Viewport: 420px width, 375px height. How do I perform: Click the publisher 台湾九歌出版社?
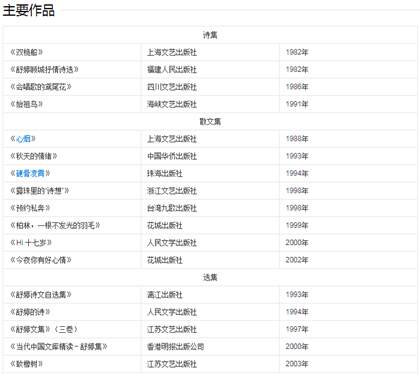[x=172, y=208]
